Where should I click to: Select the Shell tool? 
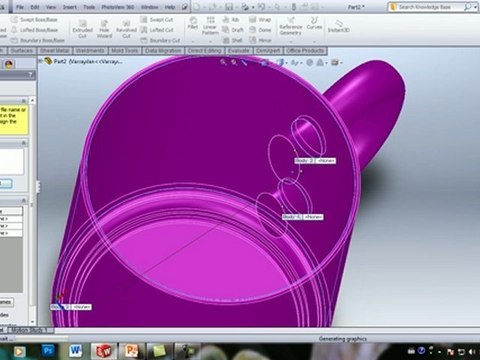click(x=232, y=40)
